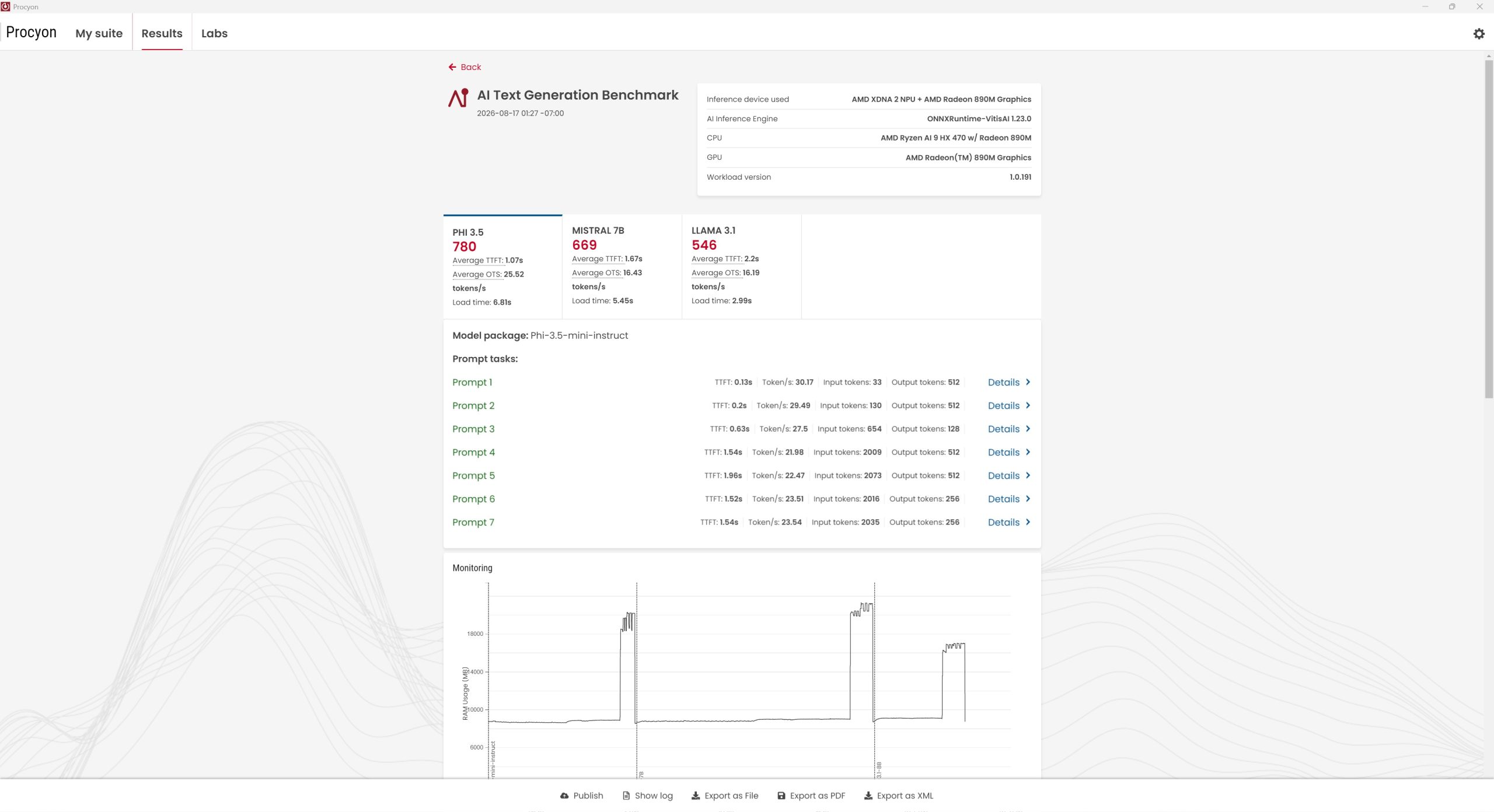Click the Procyon app icon in title bar

[x=6, y=6]
